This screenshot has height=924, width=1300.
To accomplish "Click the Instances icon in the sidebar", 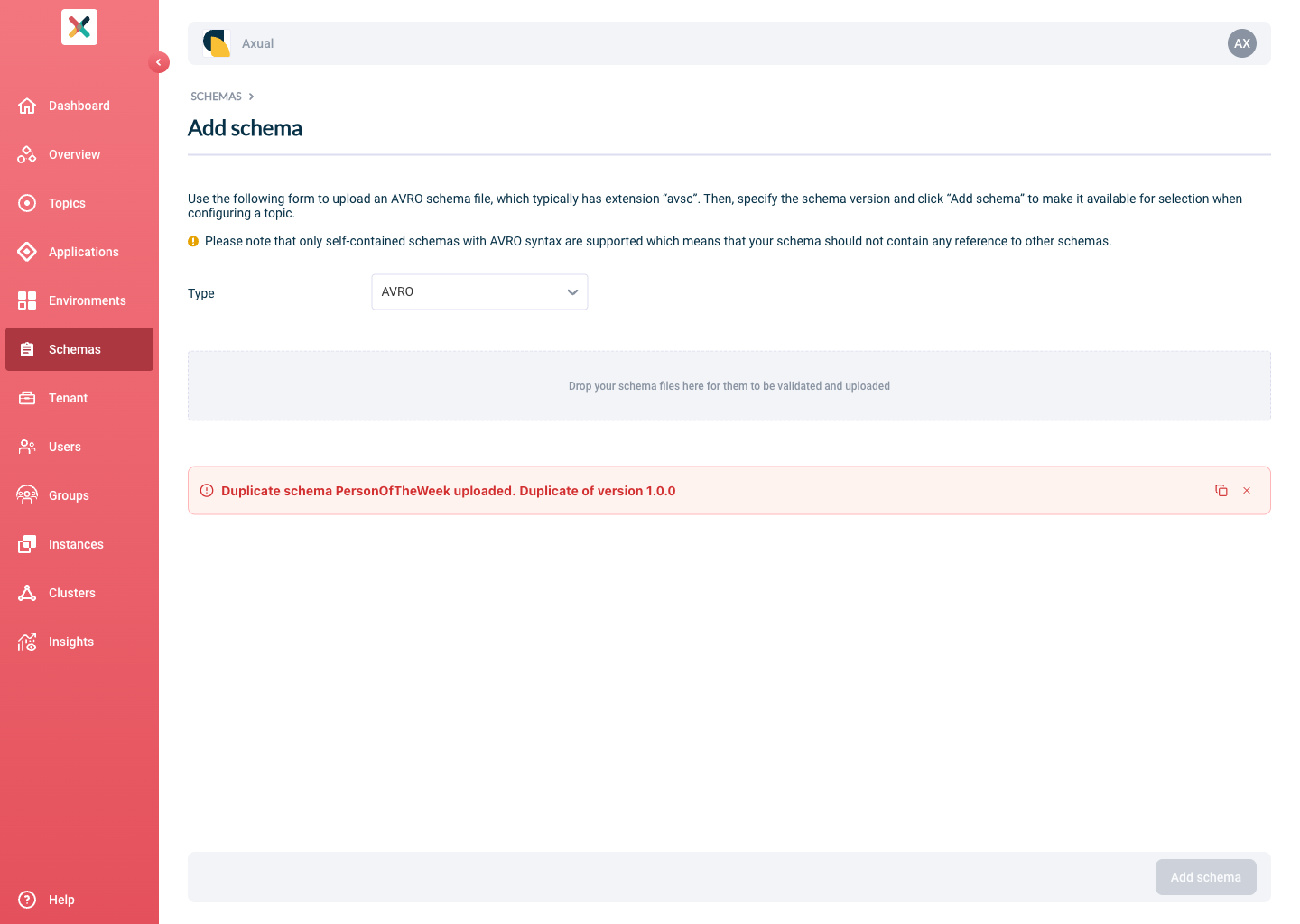I will click(27, 544).
